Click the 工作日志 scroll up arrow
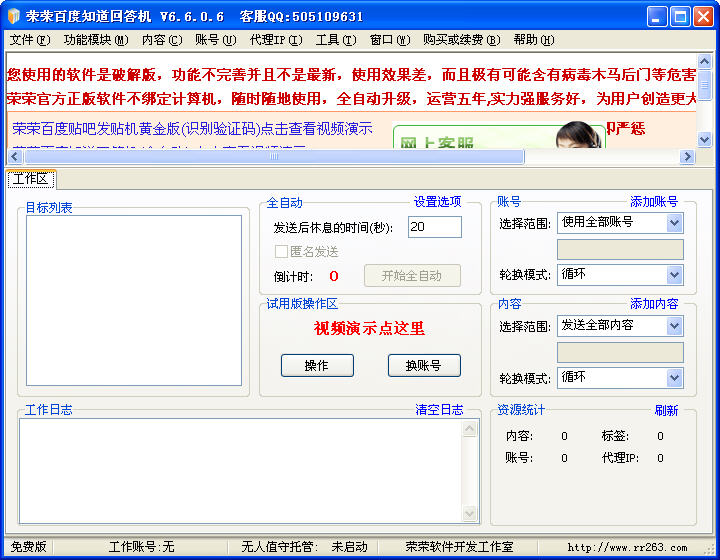 (x=470, y=429)
